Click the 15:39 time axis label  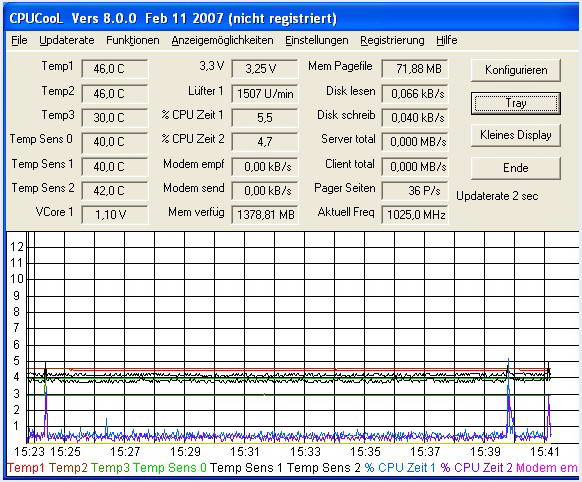coord(485,452)
